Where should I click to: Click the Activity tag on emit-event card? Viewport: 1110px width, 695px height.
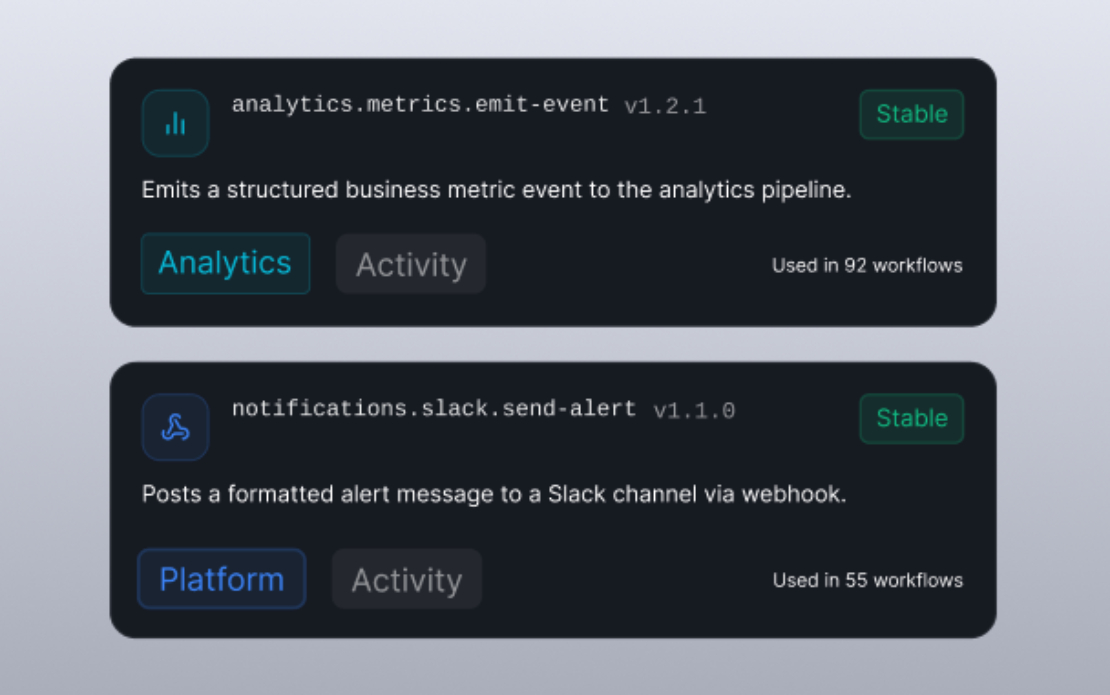point(411,264)
